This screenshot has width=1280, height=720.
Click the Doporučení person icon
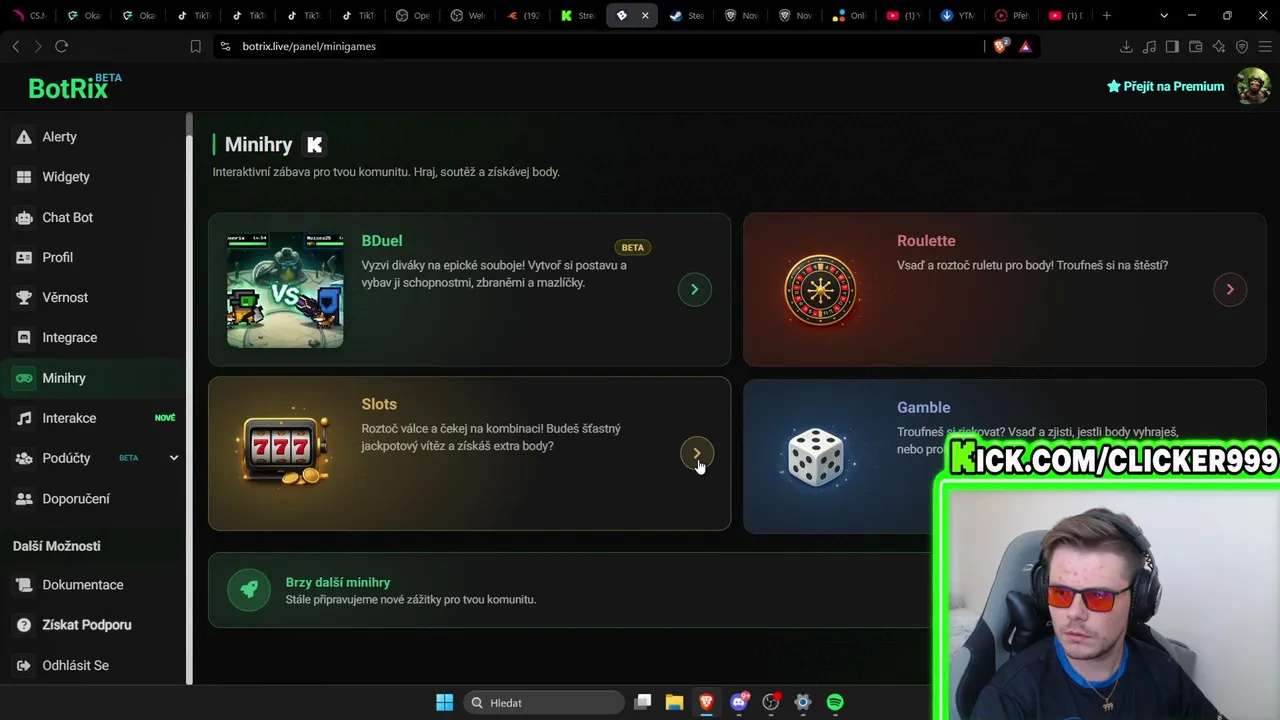24,498
